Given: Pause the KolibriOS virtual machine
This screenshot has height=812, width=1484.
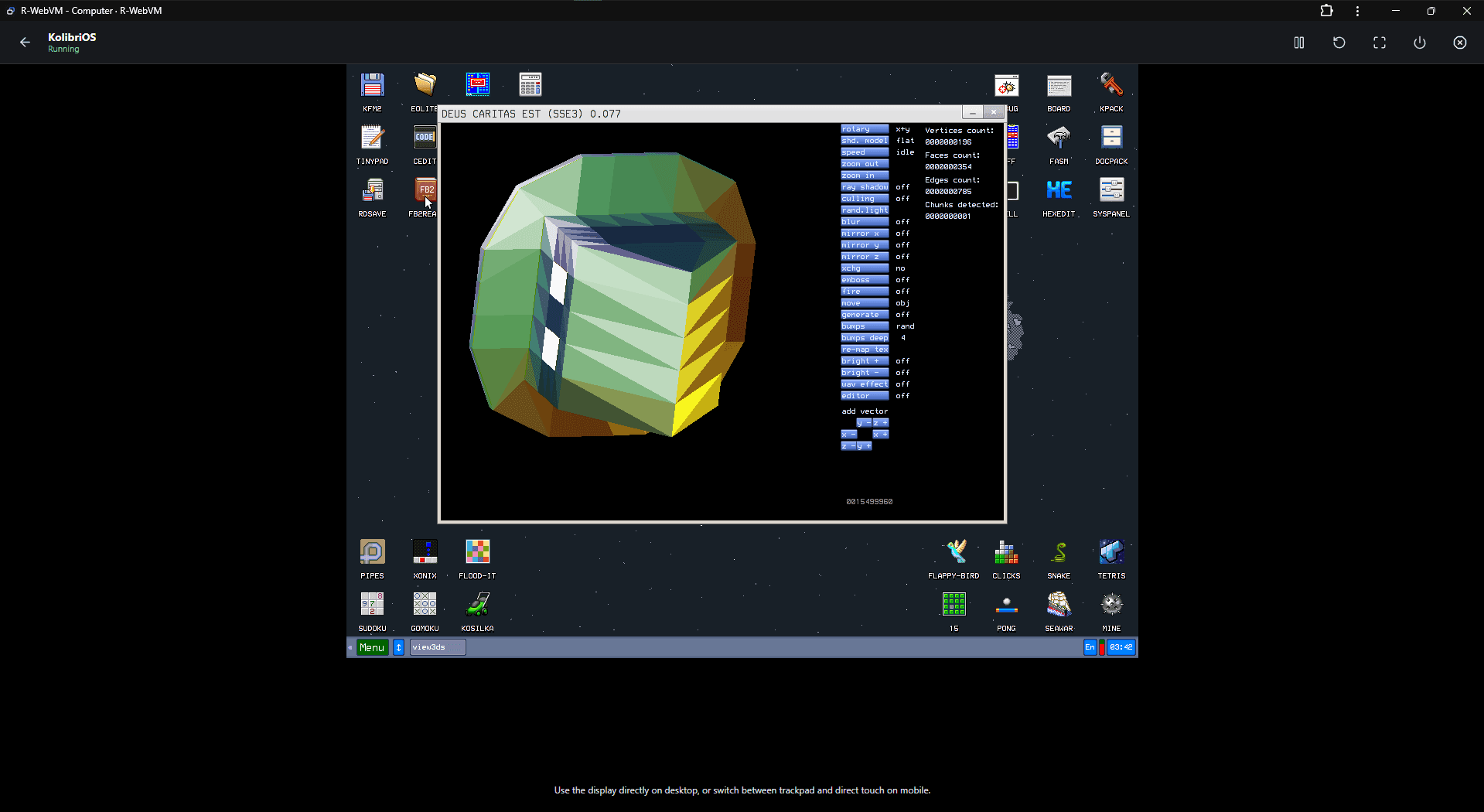Looking at the screenshot, I should (x=1299, y=43).
